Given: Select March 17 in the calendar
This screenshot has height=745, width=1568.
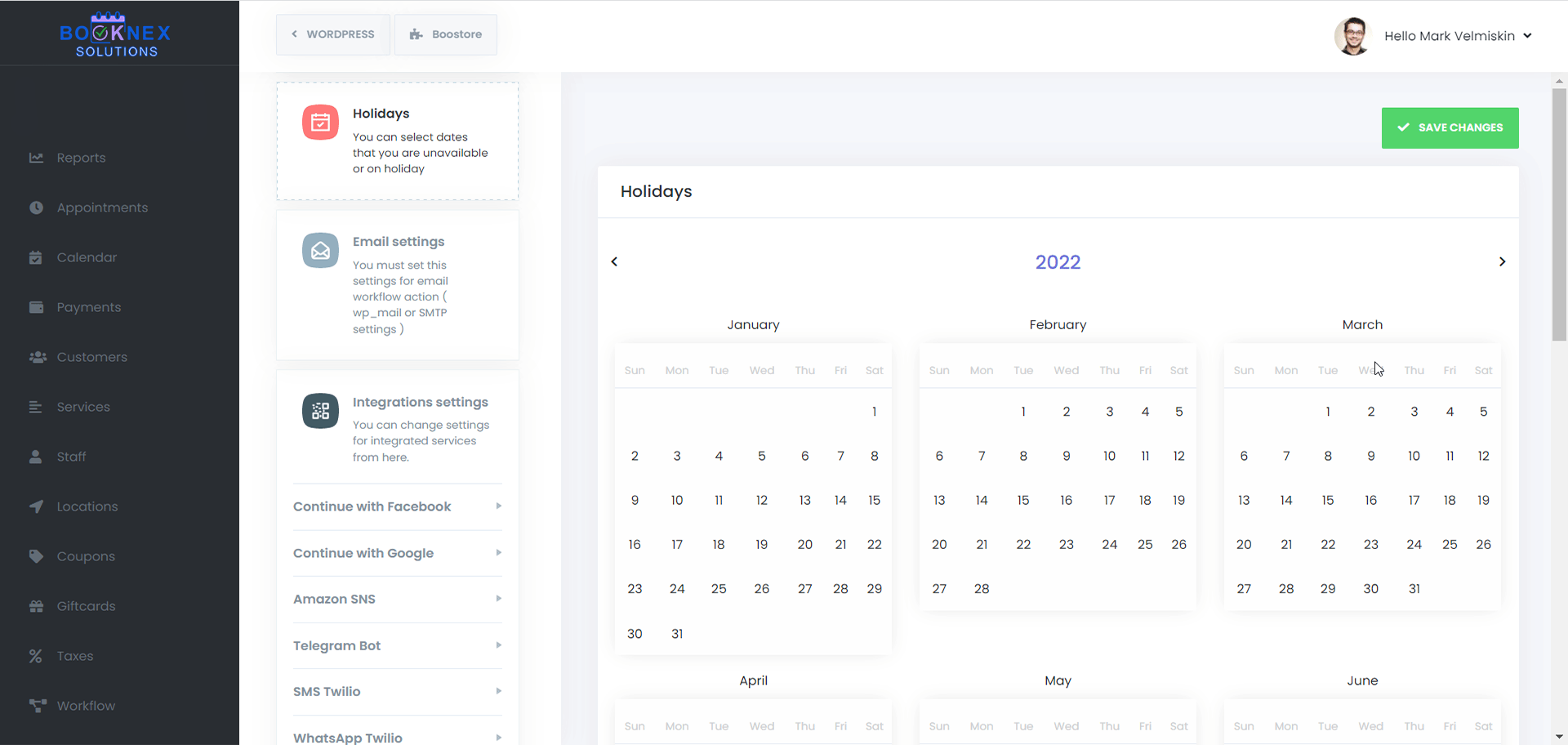Looking at the screenshot, I should (1414, 500).
